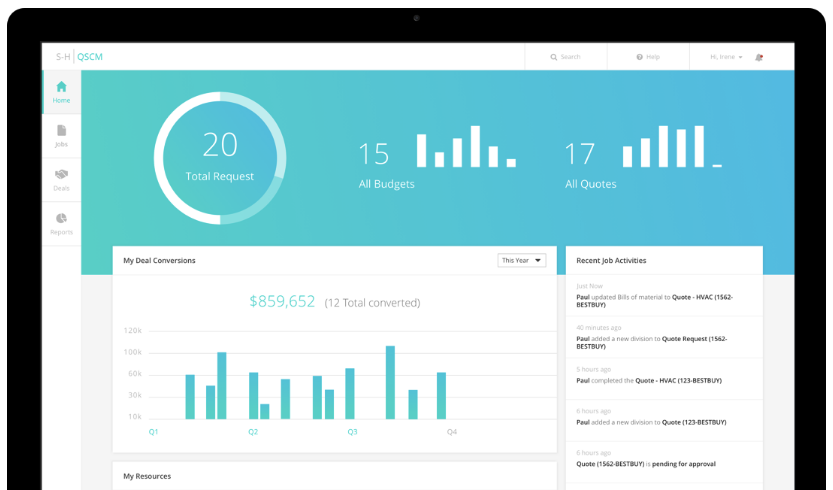
Task: Click the Q3 axis label
Action: pos(352,432)
